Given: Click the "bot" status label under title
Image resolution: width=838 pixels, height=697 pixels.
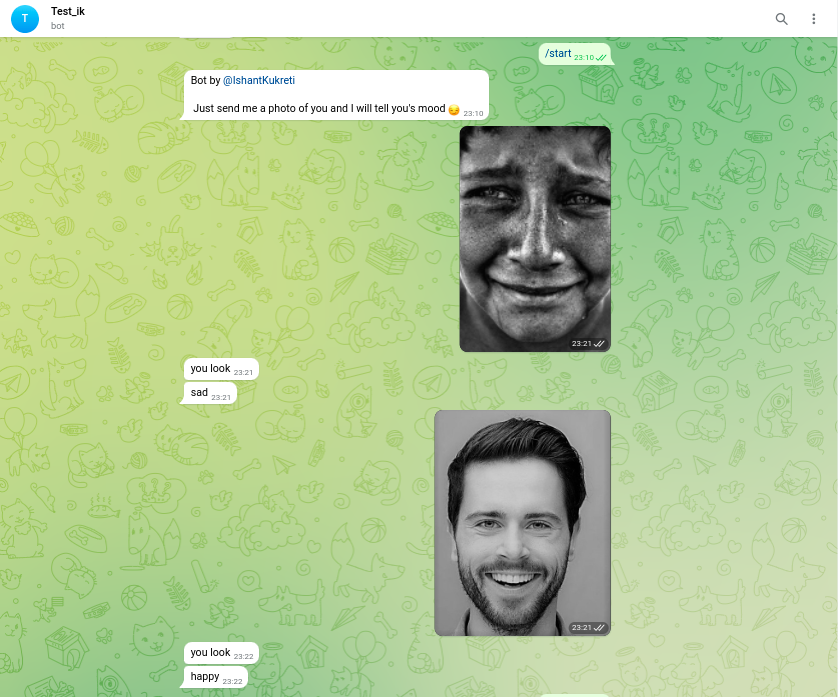Looking at the screenshot, I should (58, 26).
